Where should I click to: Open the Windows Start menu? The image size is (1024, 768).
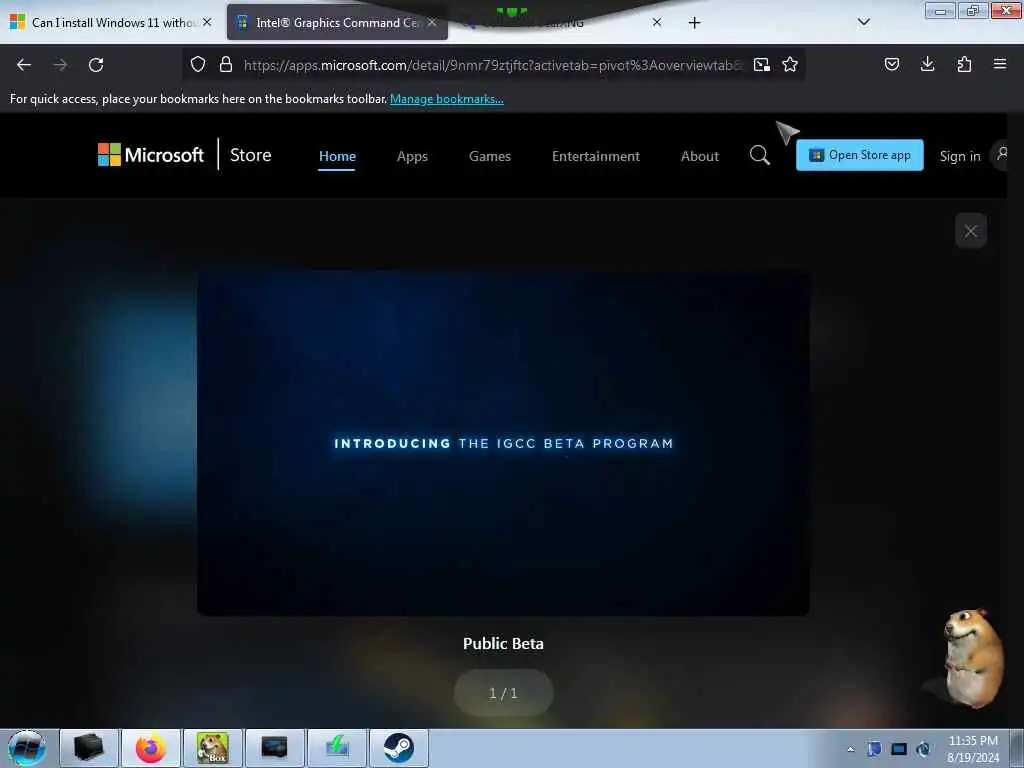point(27,748)
